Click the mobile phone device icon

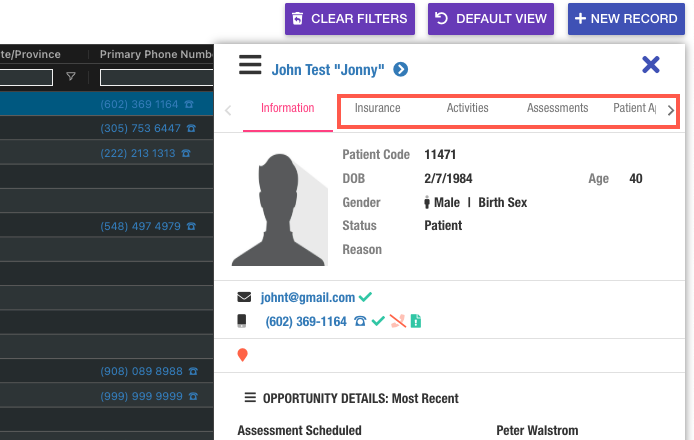click(242, 321)
